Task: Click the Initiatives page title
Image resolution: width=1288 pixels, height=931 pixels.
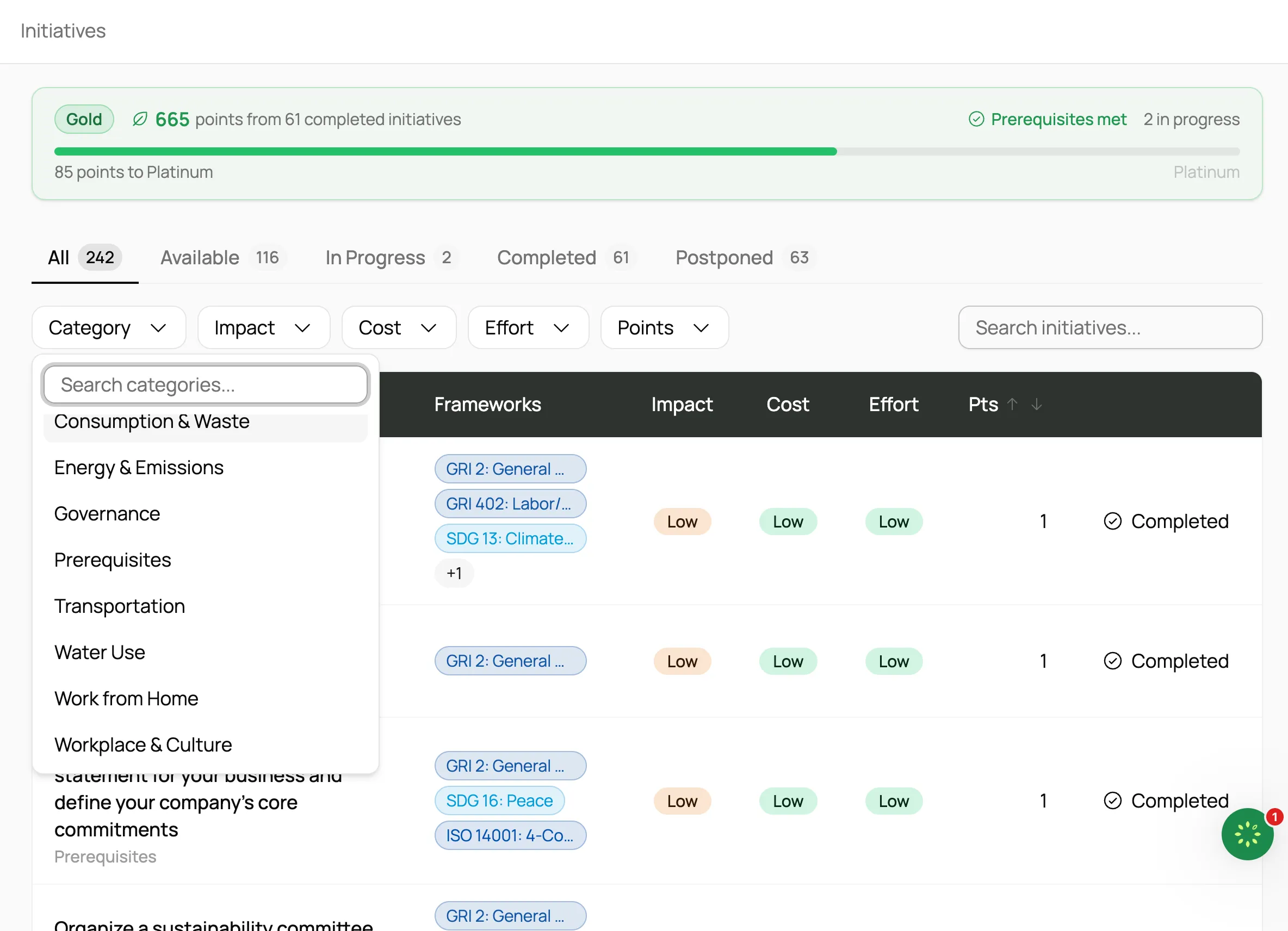Action: click(63, 30)
